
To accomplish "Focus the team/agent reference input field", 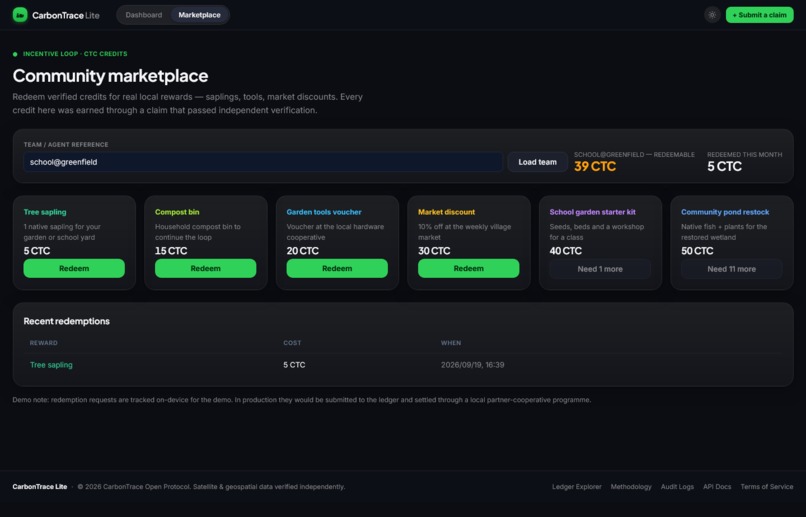I will coord(263,162).
